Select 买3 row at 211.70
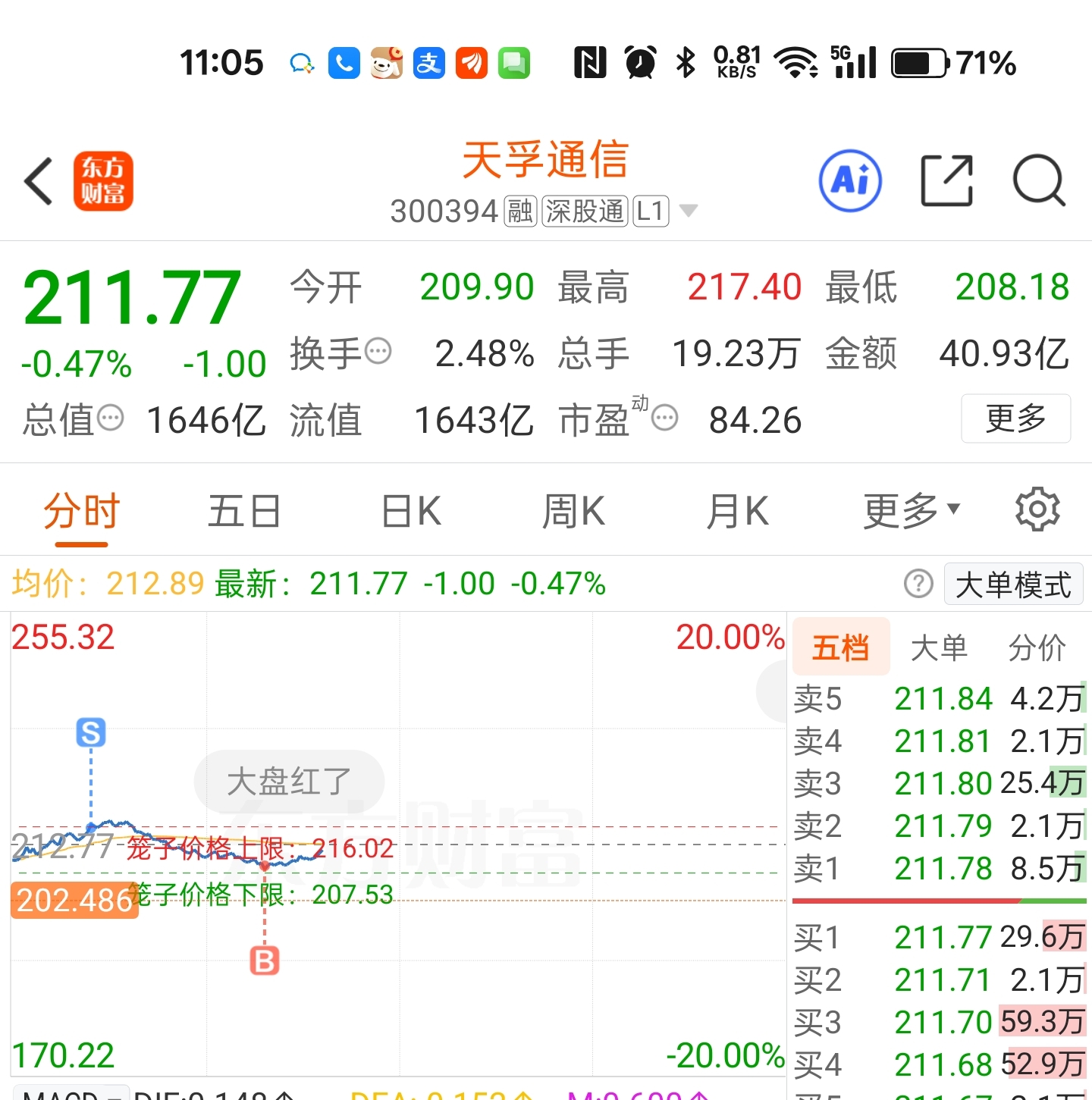Image resolution: width=1092 pixels, height=1100 pixels. (x=940, y=1023)
